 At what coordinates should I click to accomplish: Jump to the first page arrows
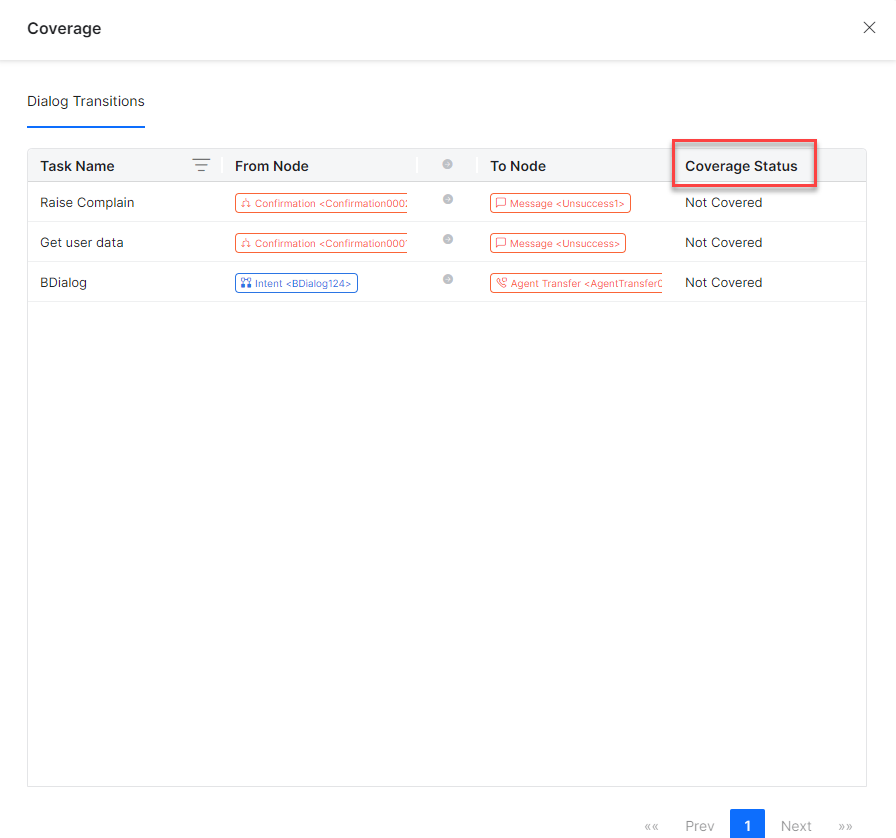652,825
